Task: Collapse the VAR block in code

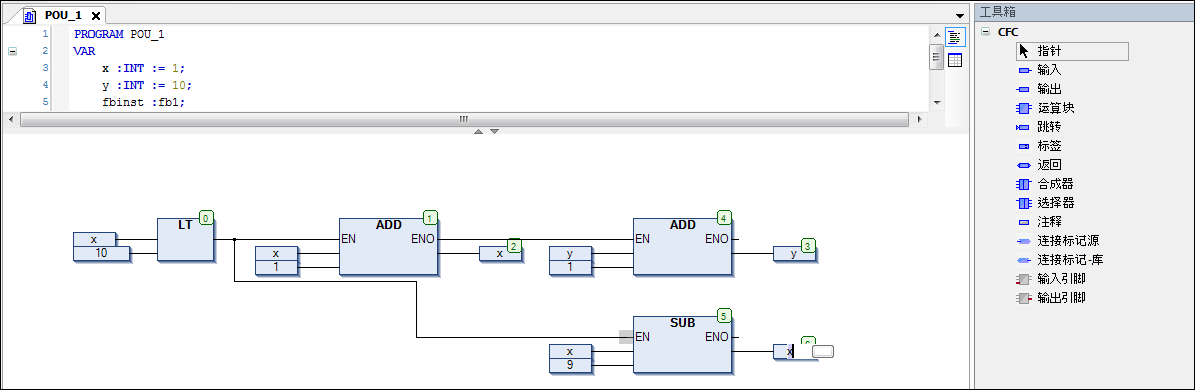Action: [11, 51]
